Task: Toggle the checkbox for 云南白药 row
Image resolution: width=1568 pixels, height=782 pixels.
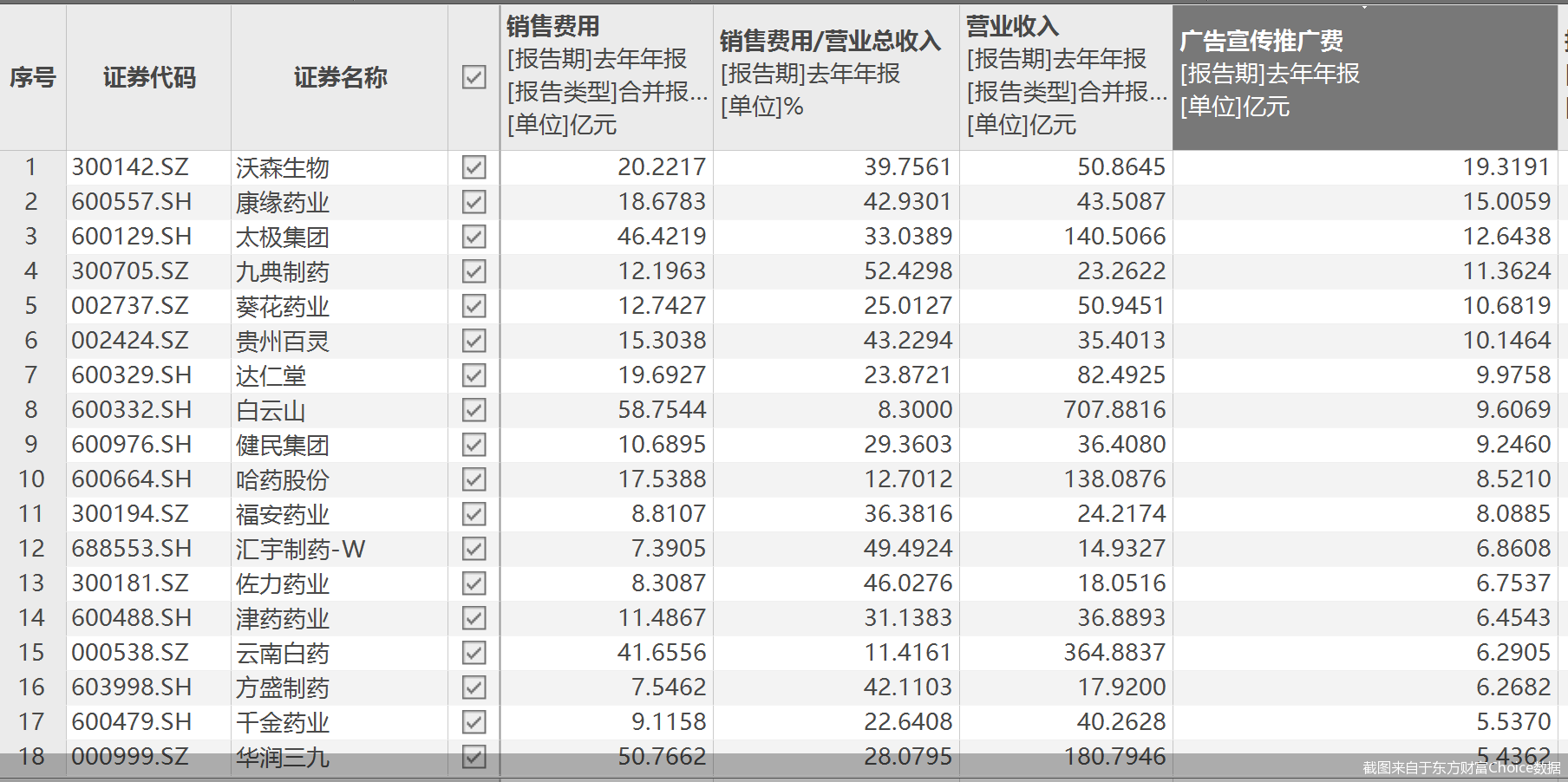Action: (x=474, y=653)
